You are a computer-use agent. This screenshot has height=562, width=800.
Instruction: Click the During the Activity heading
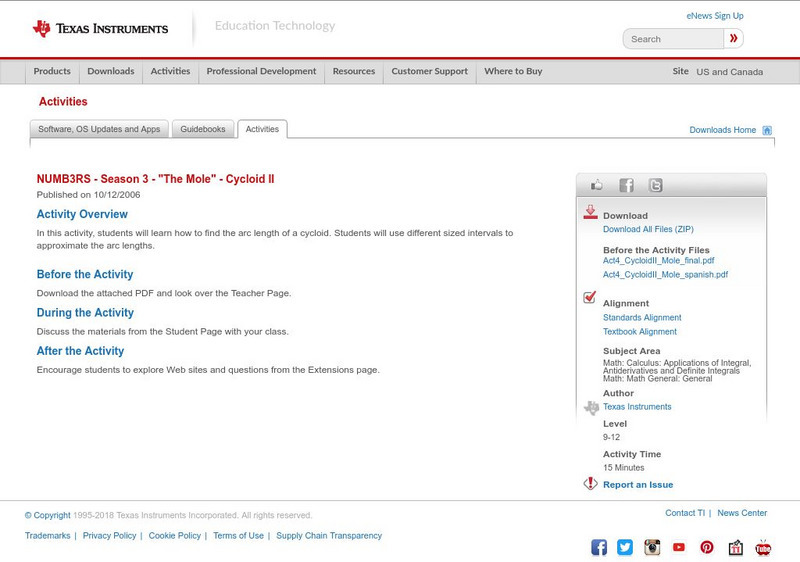(85, 313)
